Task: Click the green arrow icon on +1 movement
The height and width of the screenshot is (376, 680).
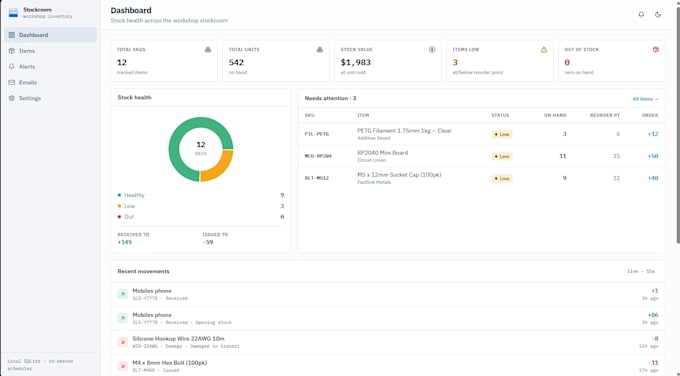Action: pos(123,294)
